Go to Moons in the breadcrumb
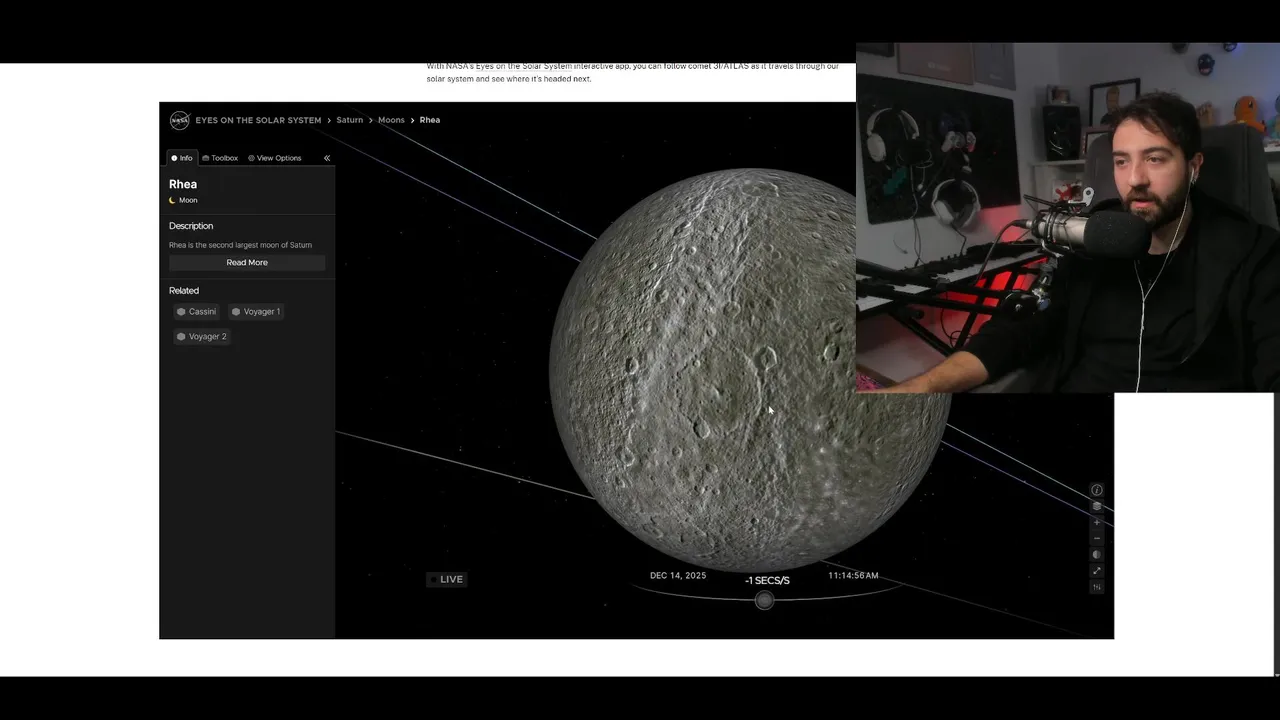Screen dimensions: 1280x720 click(391, 120)
